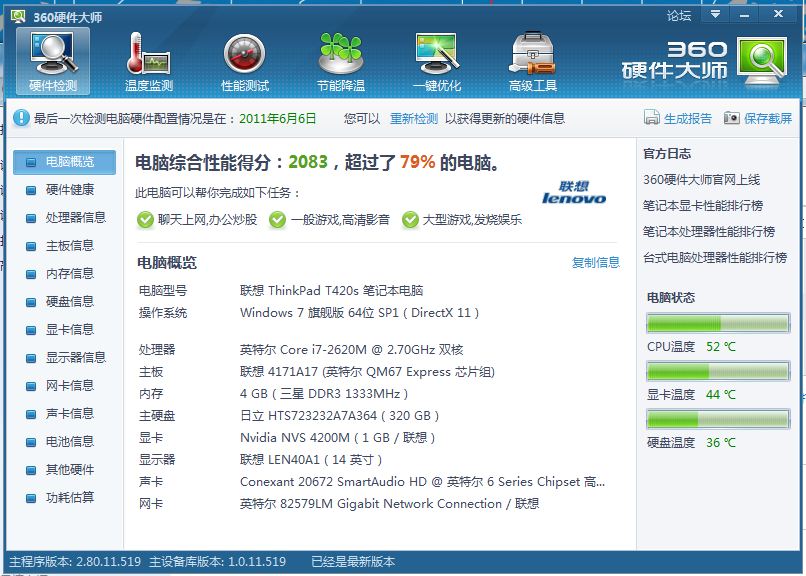Click 保存截屏 to save screenshot
Screen dimensions: 806x576
coord(758,118)
